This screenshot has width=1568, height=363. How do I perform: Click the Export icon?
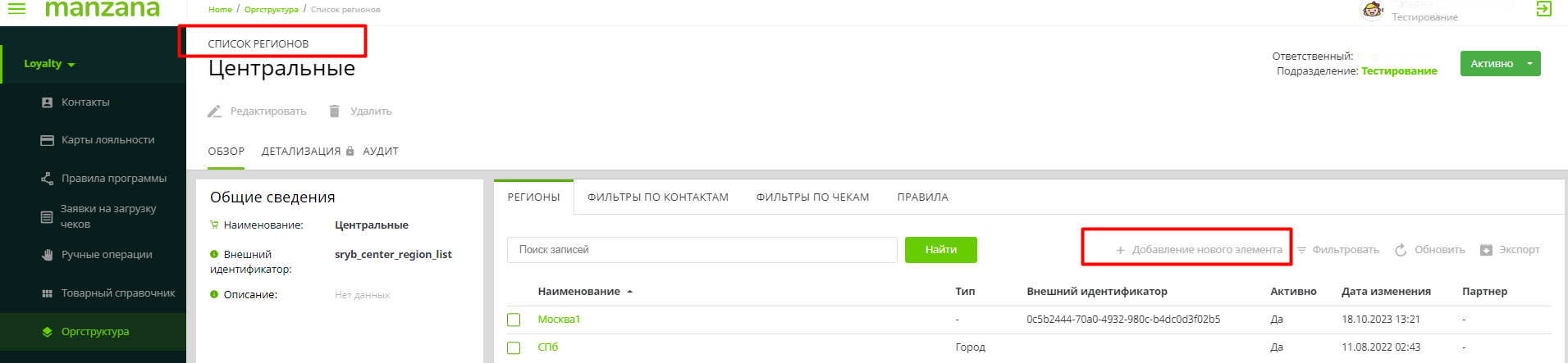click(1486, 250)
